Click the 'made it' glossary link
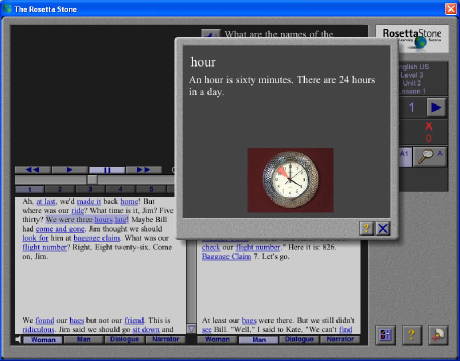The width and height of the screenshot is (460, 361). click(88, 202)
